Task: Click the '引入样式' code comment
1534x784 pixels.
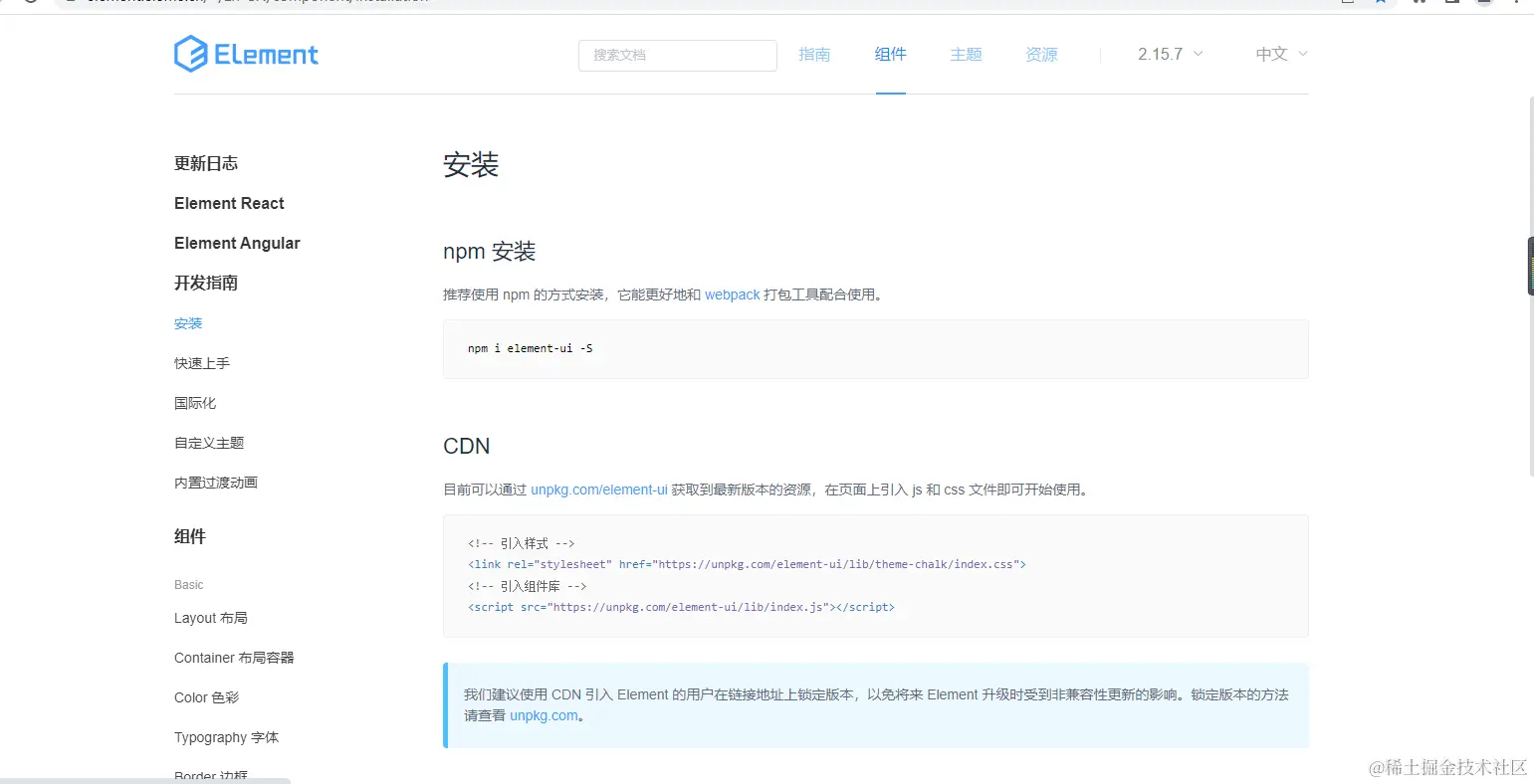Action: [522, 543]
